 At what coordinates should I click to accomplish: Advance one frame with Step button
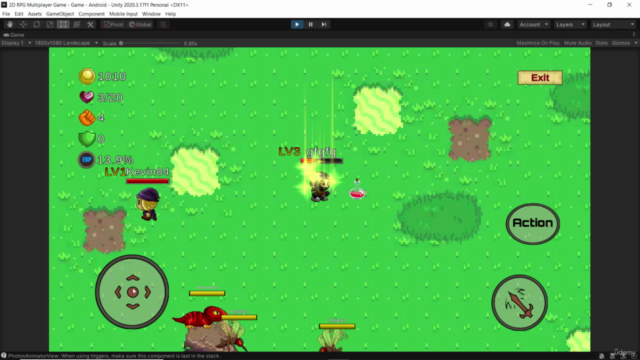pyautogui.click(x=324, y=24)
